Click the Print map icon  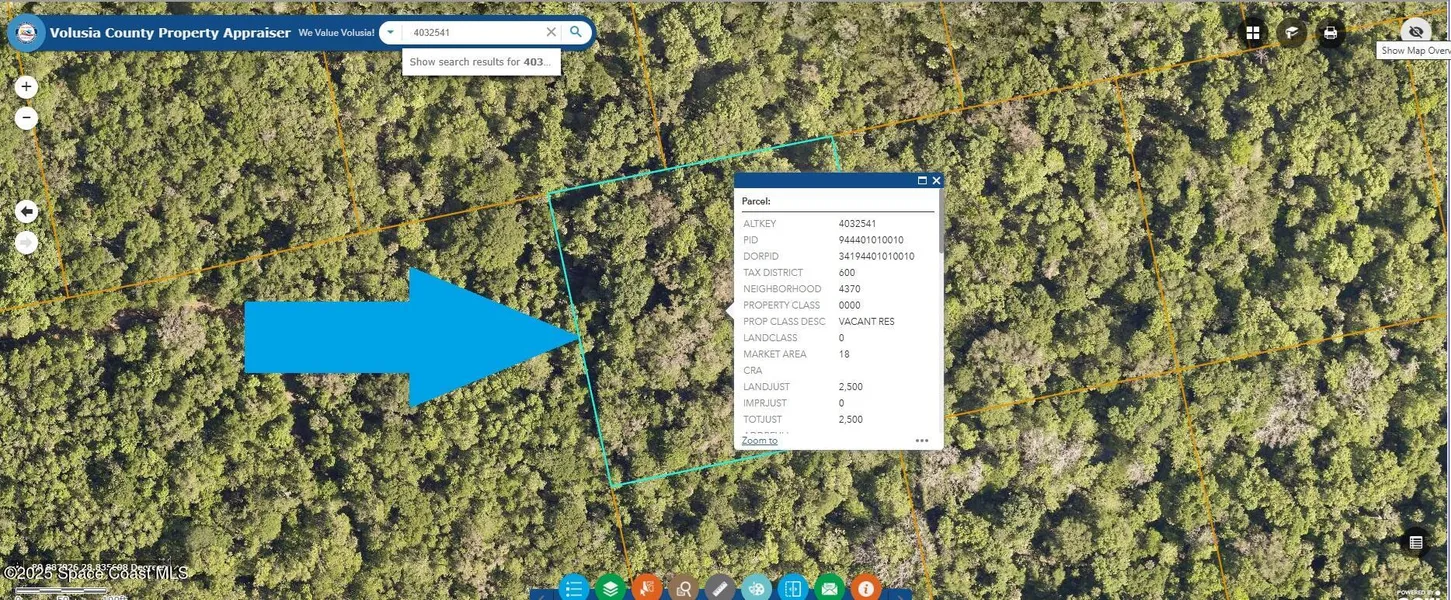click(x=1330, y=33)
